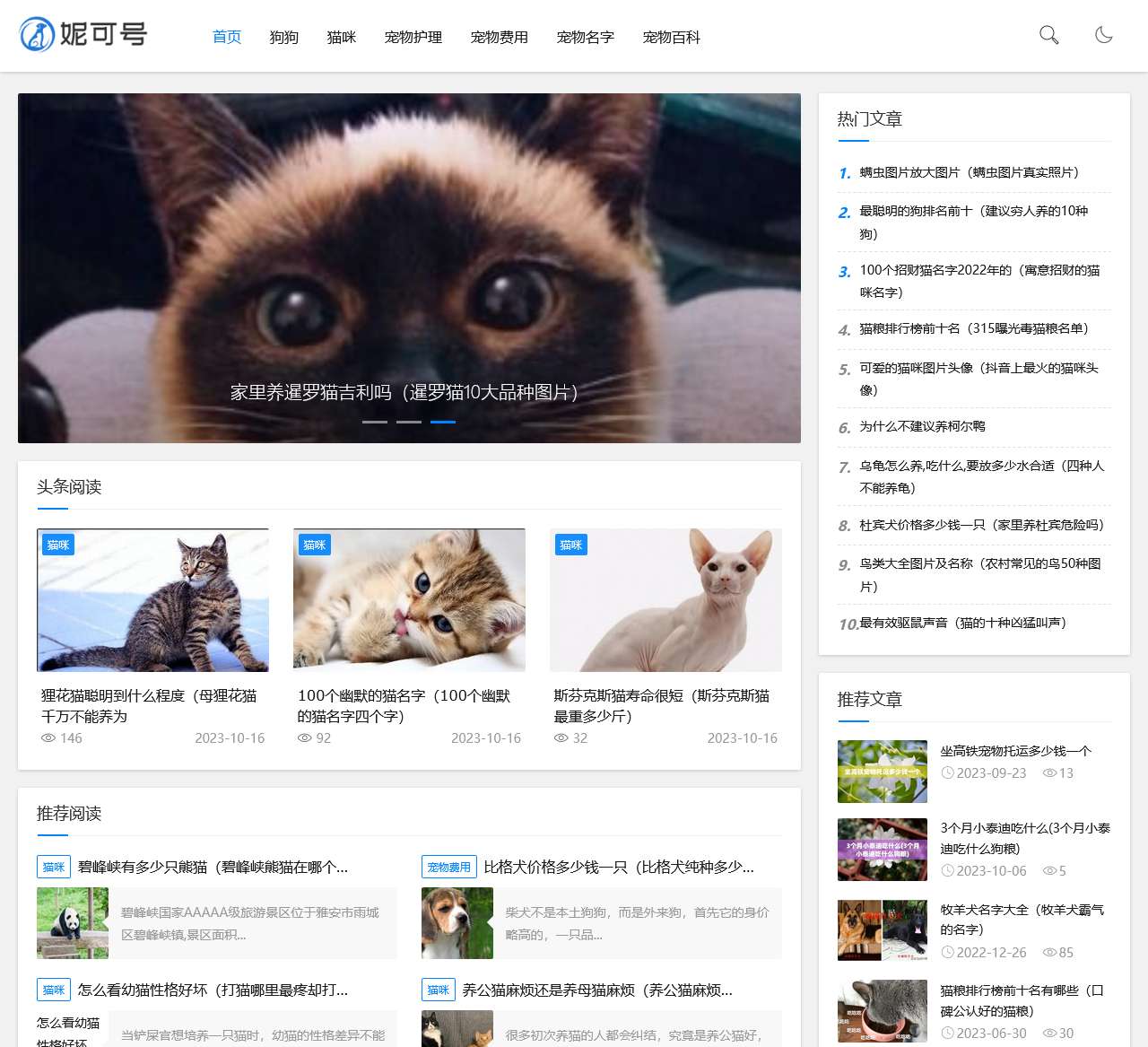The image size is (1148, 1047).
Task: Click the 宠物费用 badge on 比格犬 article
Action: [x=448, y=867]
